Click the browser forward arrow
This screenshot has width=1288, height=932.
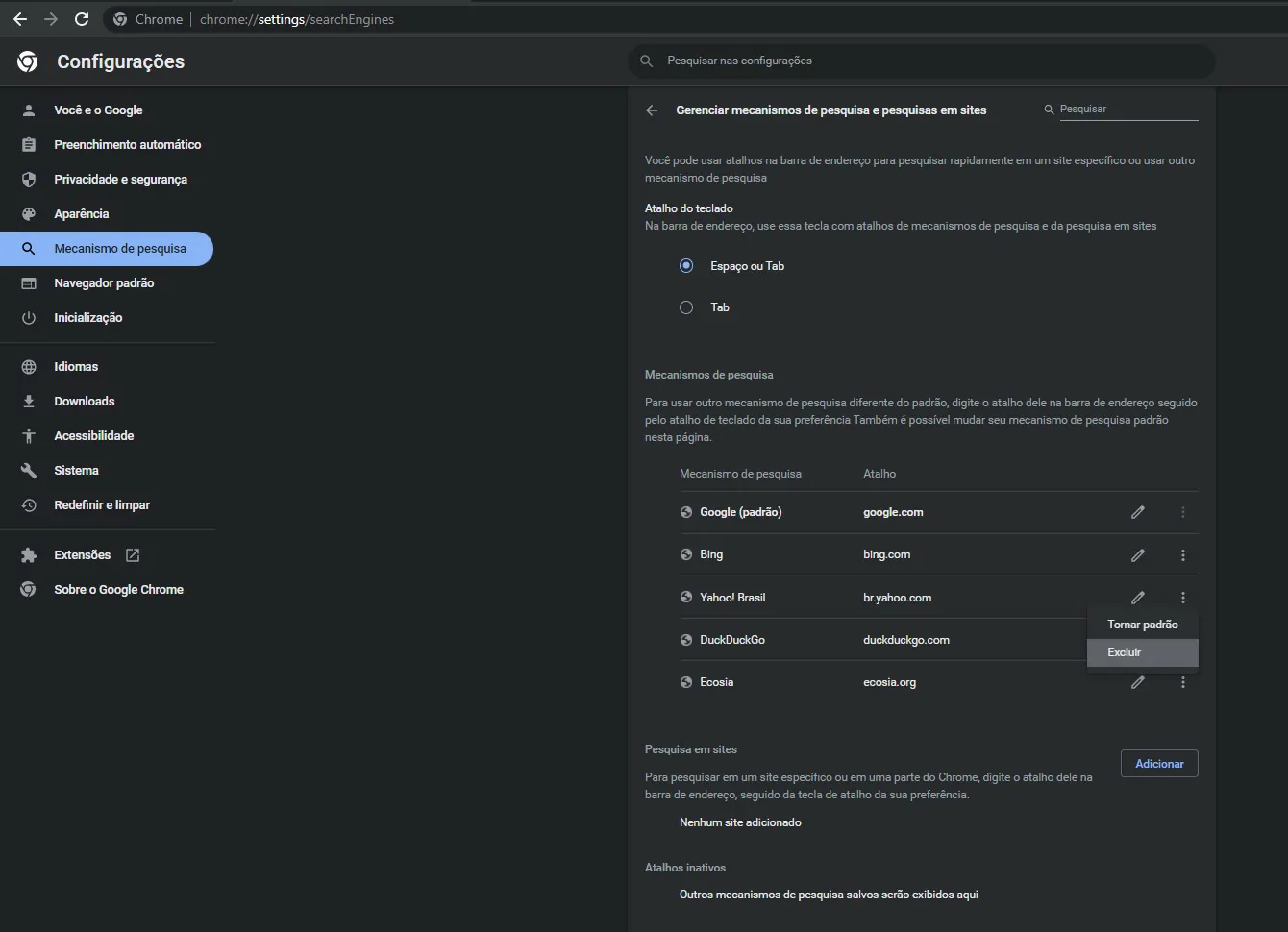51,19
